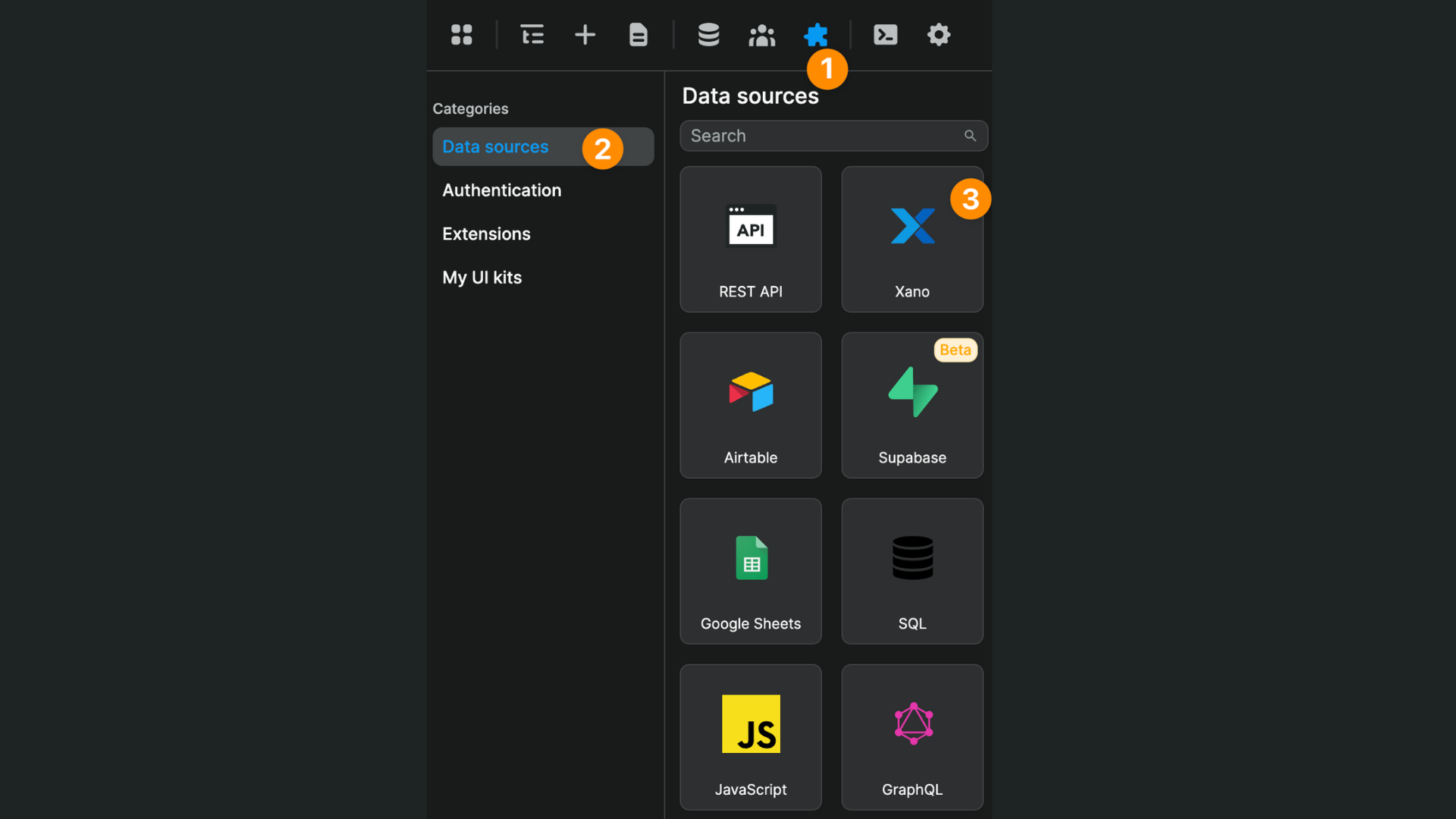The width and height of the screenshot is (1456, 819).
Task: Switch to the Extensions category
Action: [486, 234]
